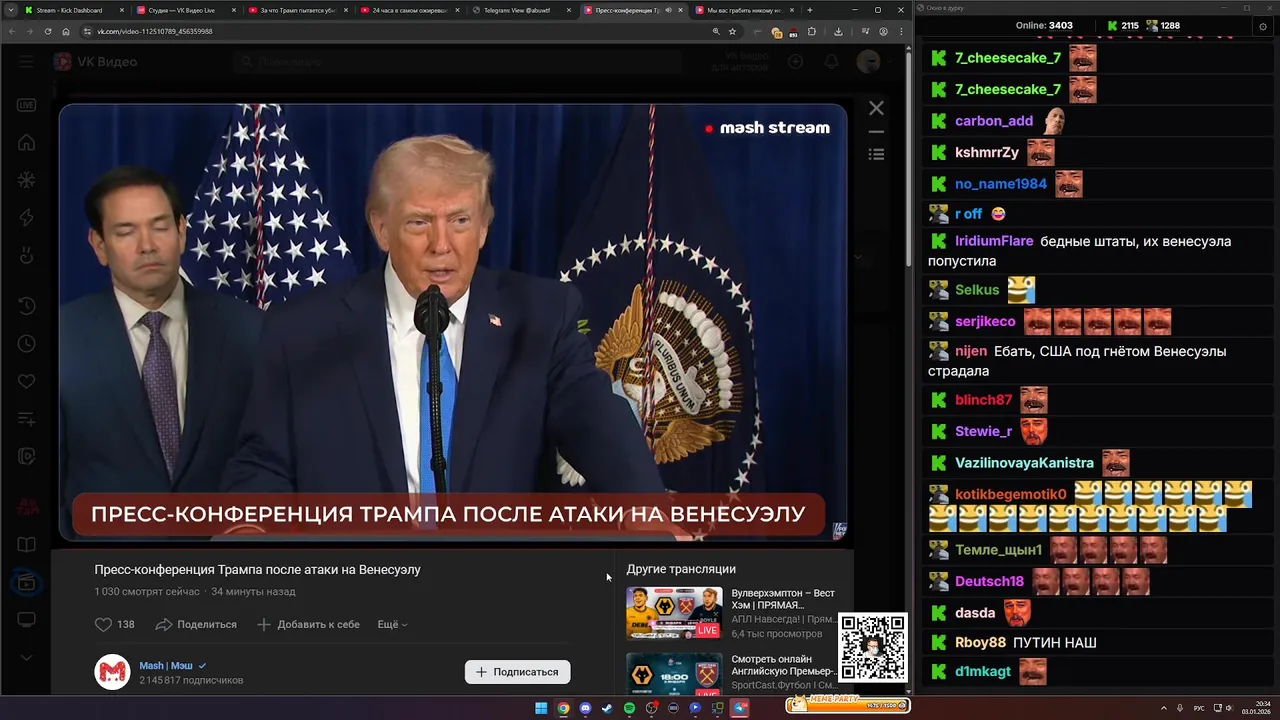Subscribe with the Подписаться button
The height and width of the screenshot is (720, 1280).
point(517,672)
